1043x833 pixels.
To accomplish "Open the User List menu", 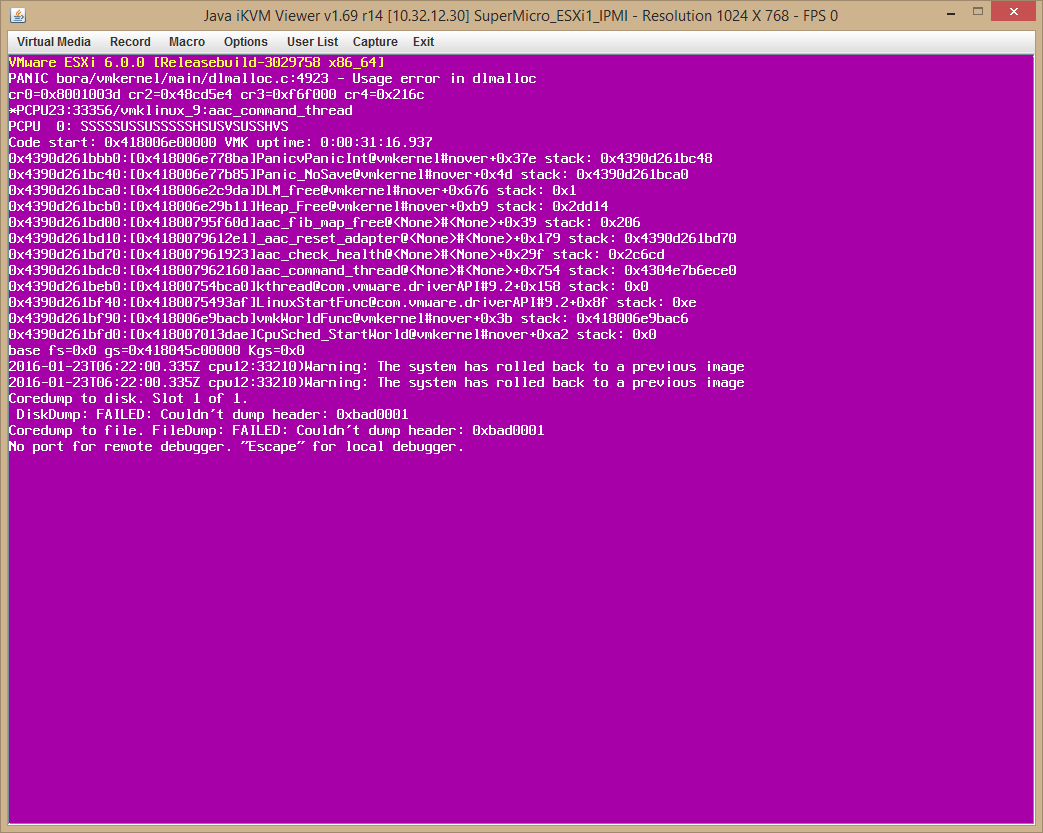I will 312,42.
